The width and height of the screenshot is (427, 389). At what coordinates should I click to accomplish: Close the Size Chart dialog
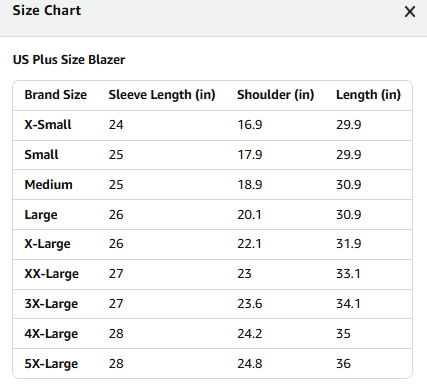(x=410, y=12)
